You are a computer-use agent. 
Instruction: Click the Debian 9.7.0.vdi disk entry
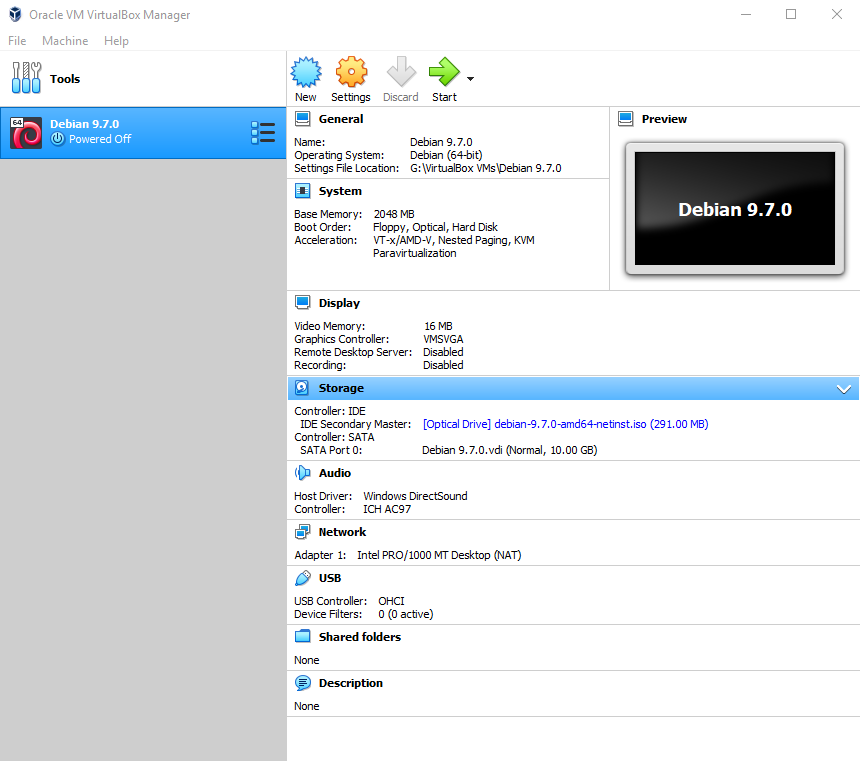pyautogui.click(x=510, y=450)
